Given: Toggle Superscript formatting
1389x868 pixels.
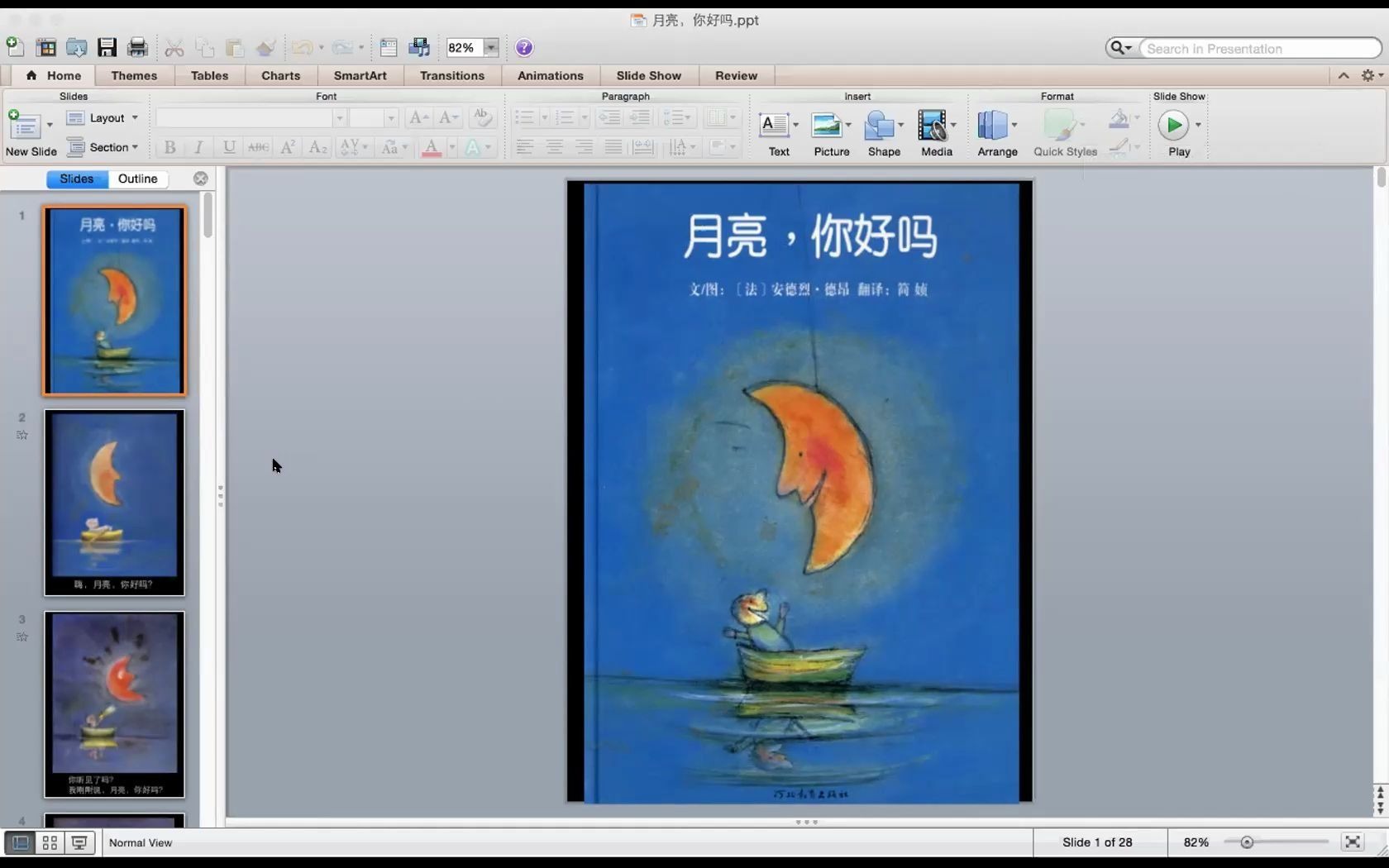Looking at the screenshot, I should (288, 147).
